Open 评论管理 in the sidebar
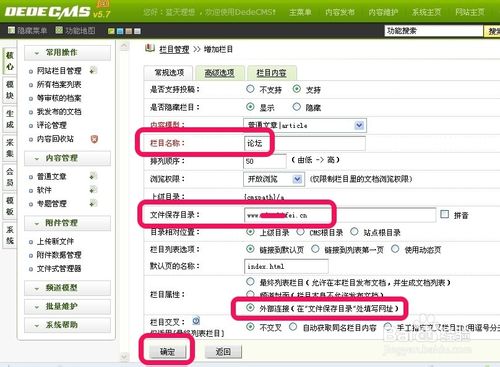 (x=51, y=125)
